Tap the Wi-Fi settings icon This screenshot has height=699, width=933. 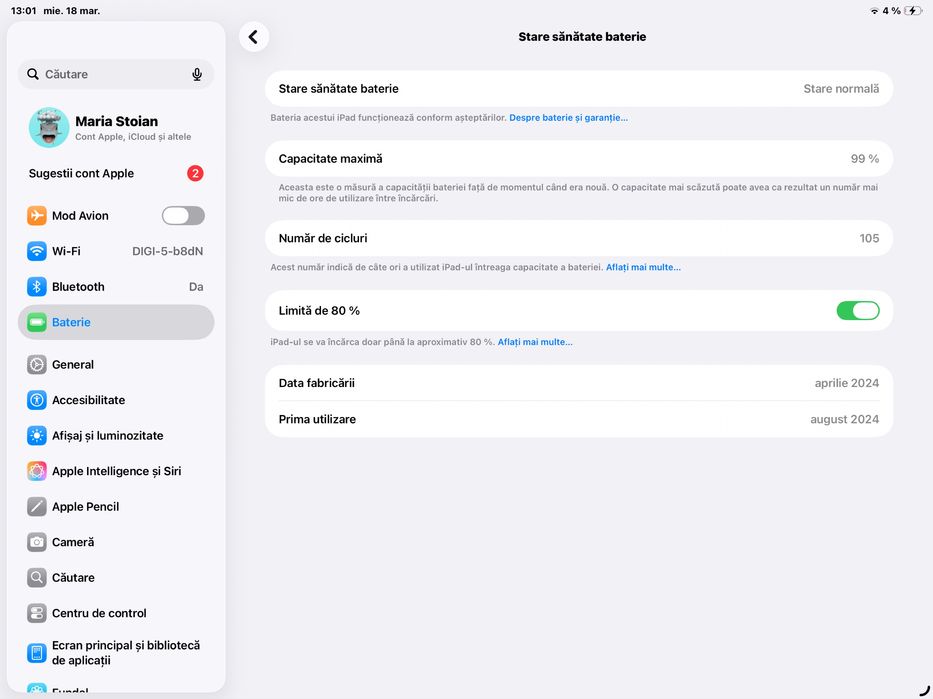[37, 251]
